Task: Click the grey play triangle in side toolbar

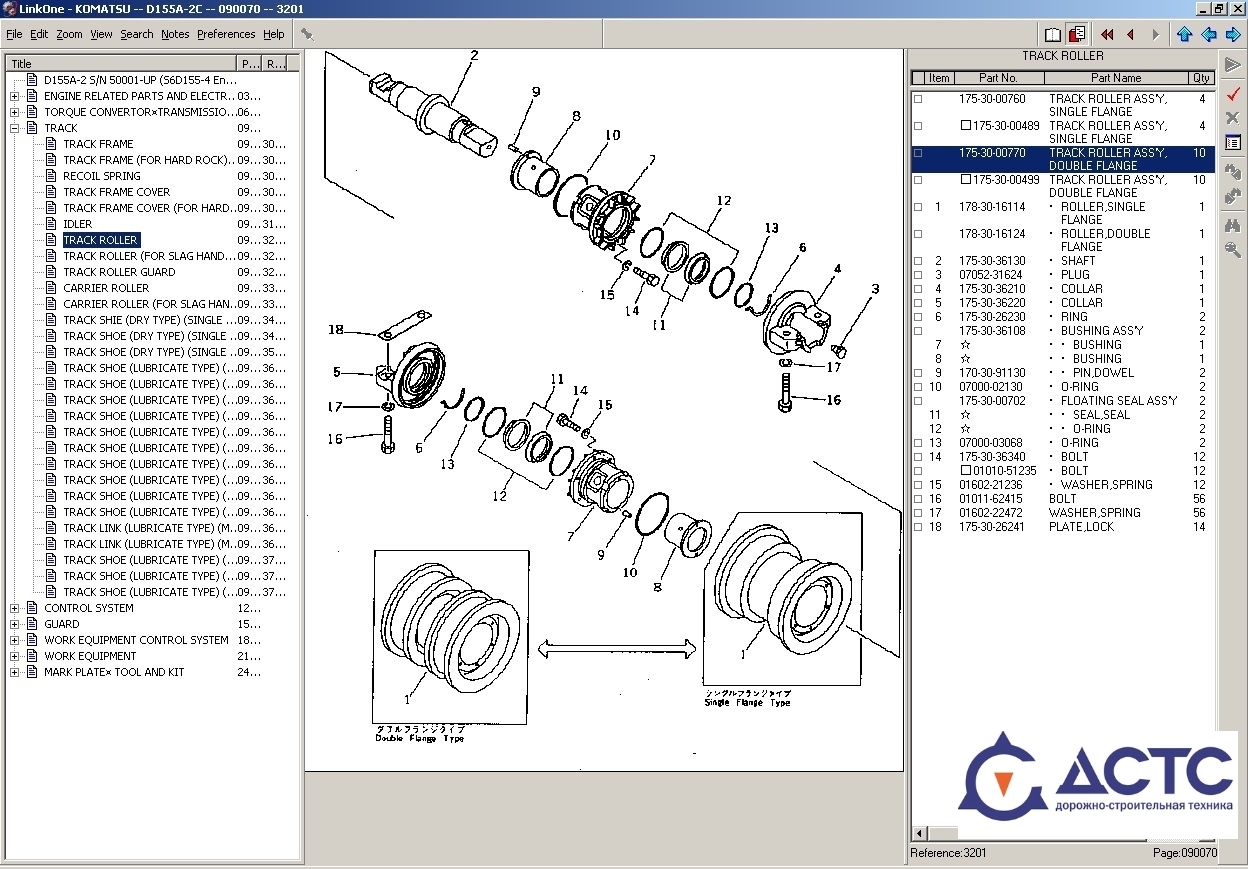Action: (1233, 65)
